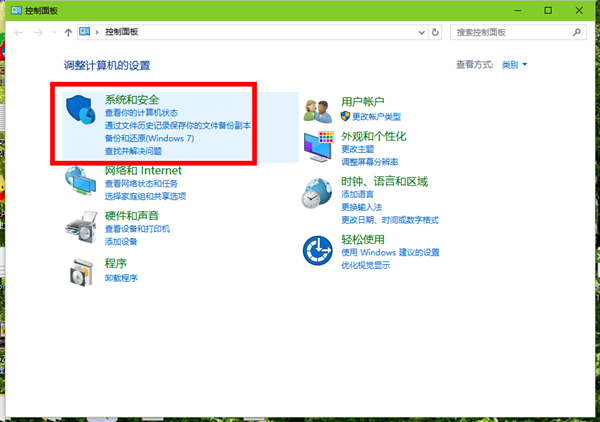Open the Network and Internet globe icon

(80, 181)
